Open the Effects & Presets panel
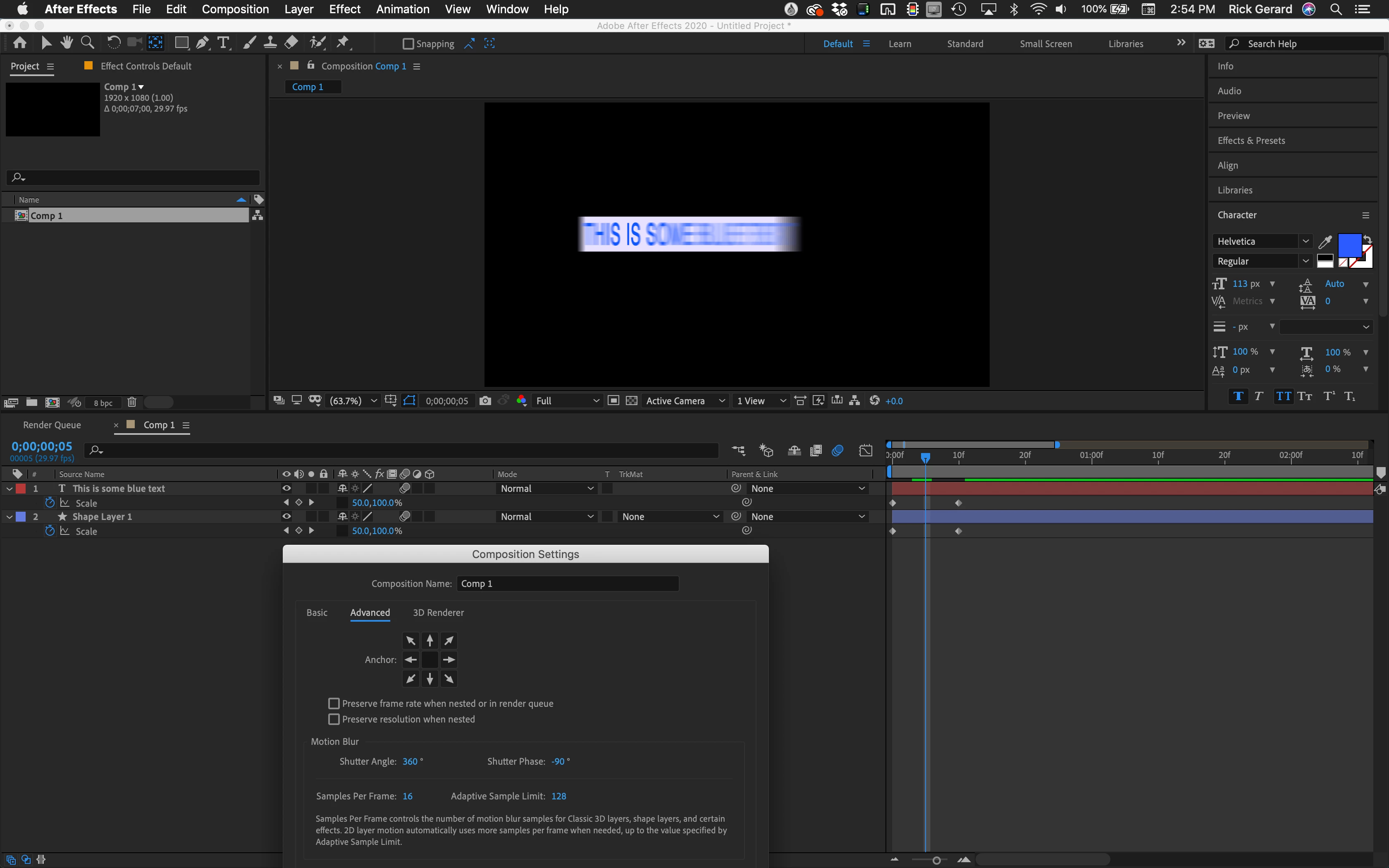This screenshot has height=868, width=1389. (1251, 141)
